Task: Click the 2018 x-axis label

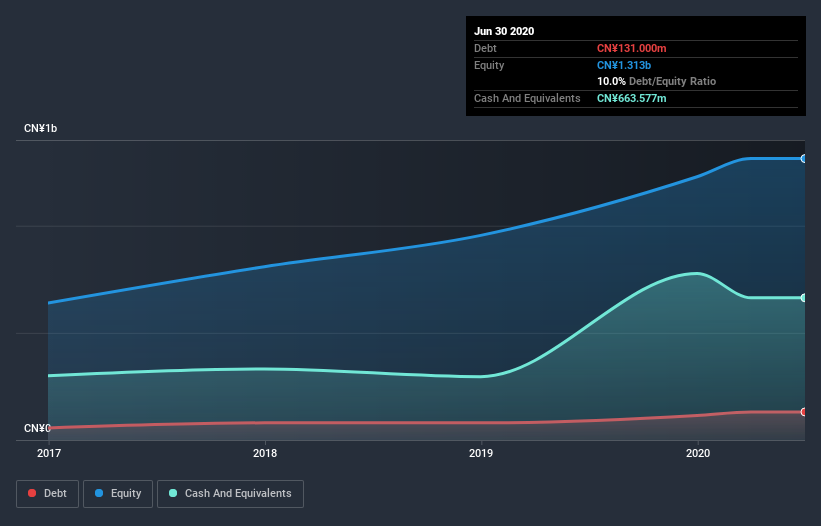Action: point(265,453)
